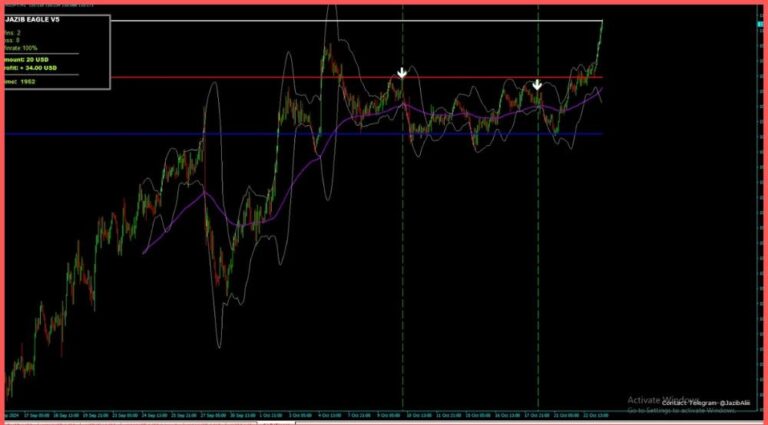Image resolution: width=768 pixels, height=425 pixels.
Task: Click the second white down-arrow signal
Action: coord(537,85)
